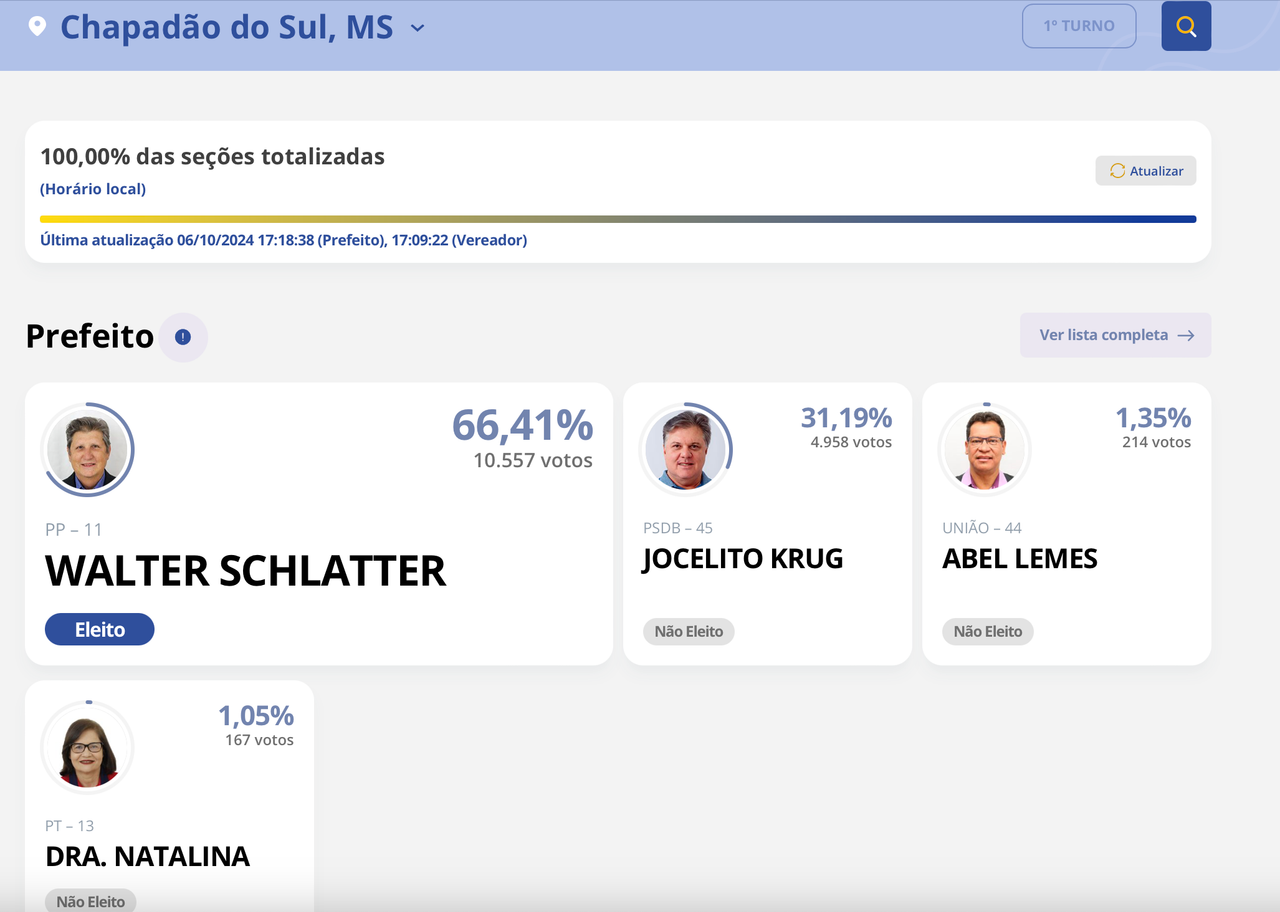Open Ver lista completa link
Screen dimensions: 1280x912
click(1115, 335)
